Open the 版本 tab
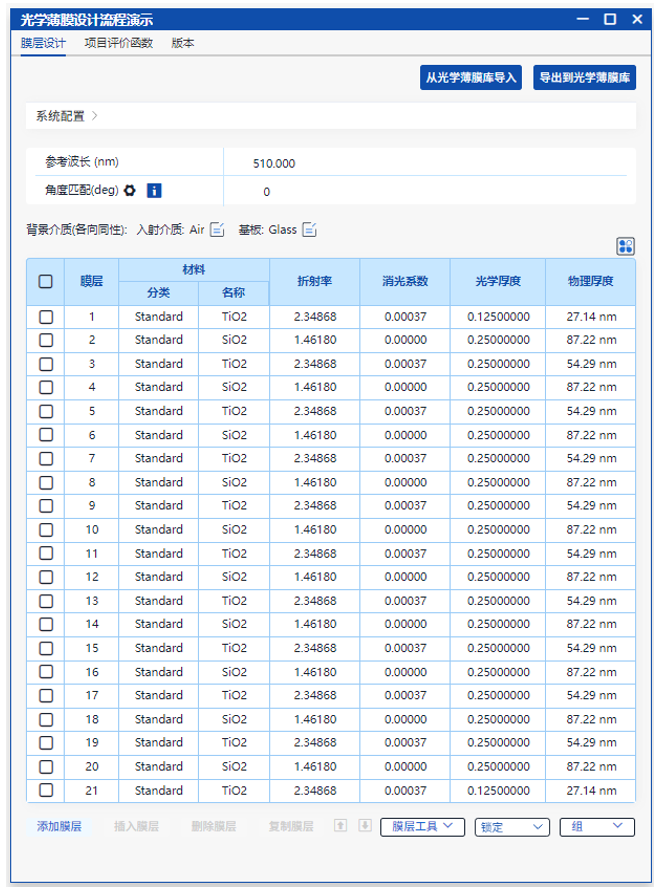This screenshot has width=660, height=893. [183, 43]
